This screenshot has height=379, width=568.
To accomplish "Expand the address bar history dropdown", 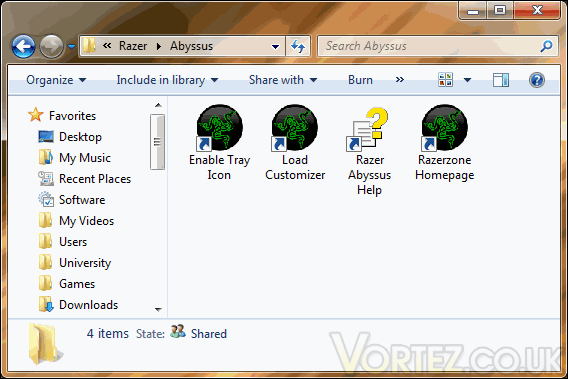I will (275, 46).
